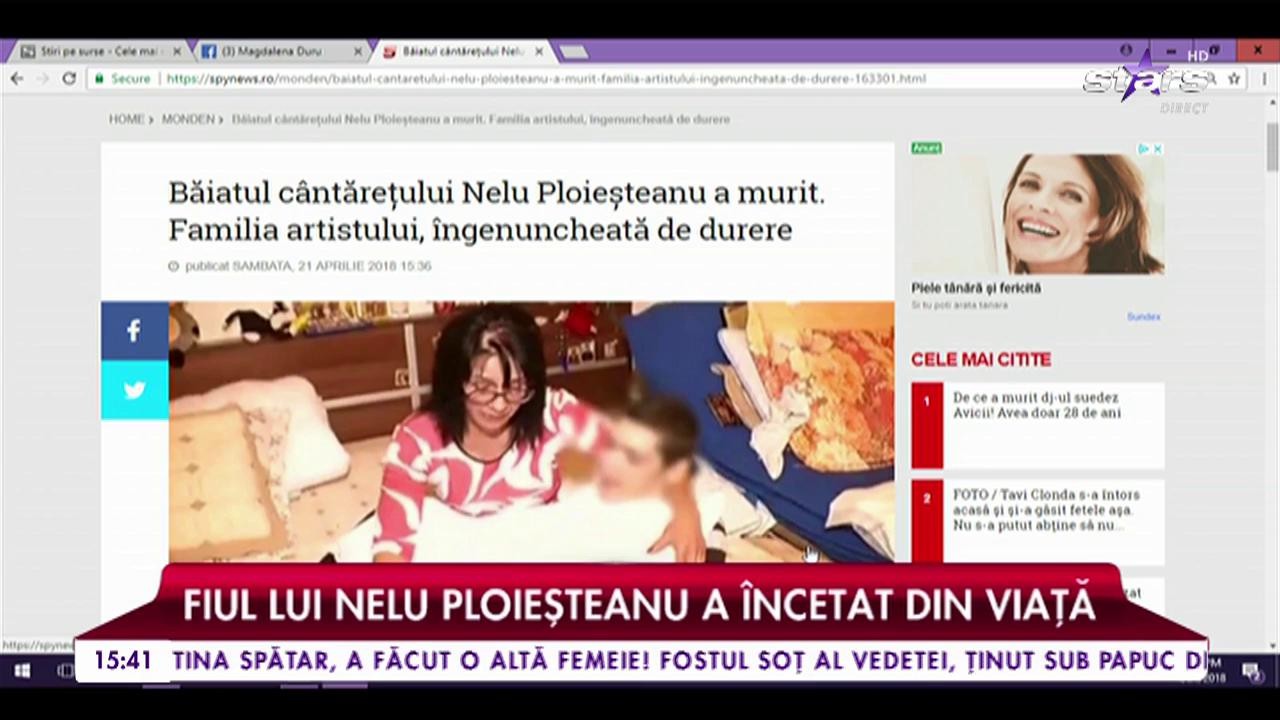This screenshot has width=1280, height=720.
Task: Reload the spynews.ro page
Action: [68, 78]
